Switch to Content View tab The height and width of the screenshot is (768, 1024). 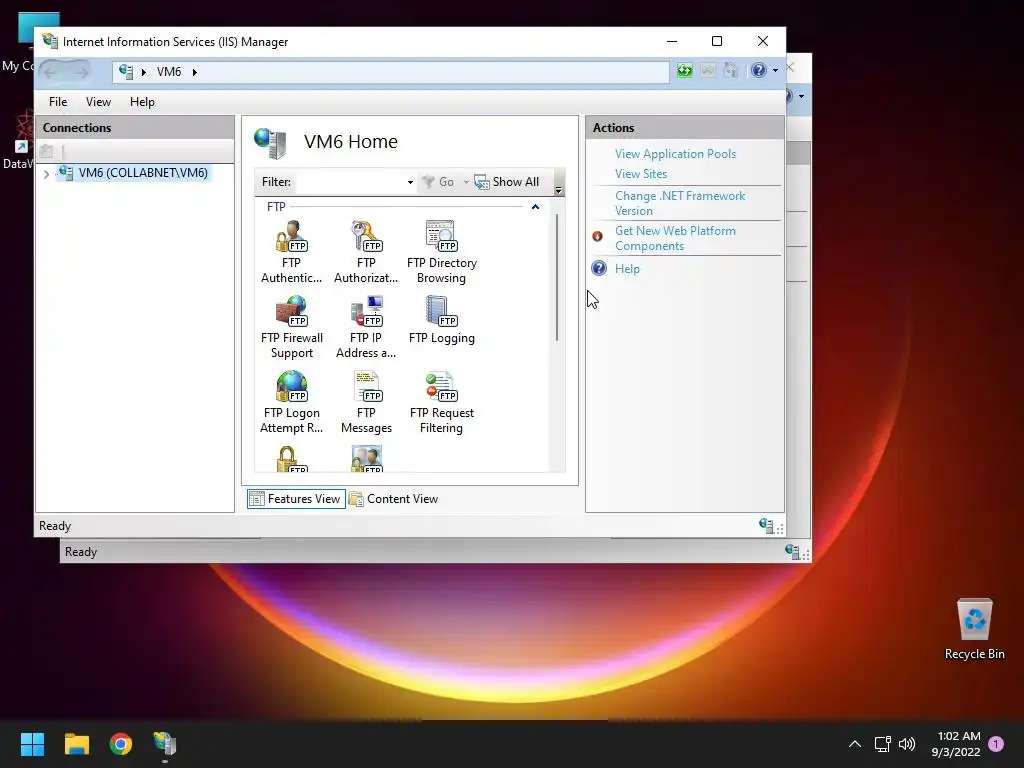tap(394, 499)
